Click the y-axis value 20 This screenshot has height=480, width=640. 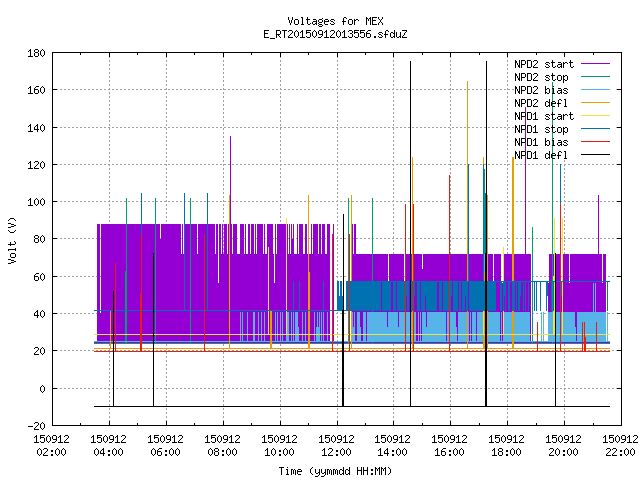click(39, 351)
